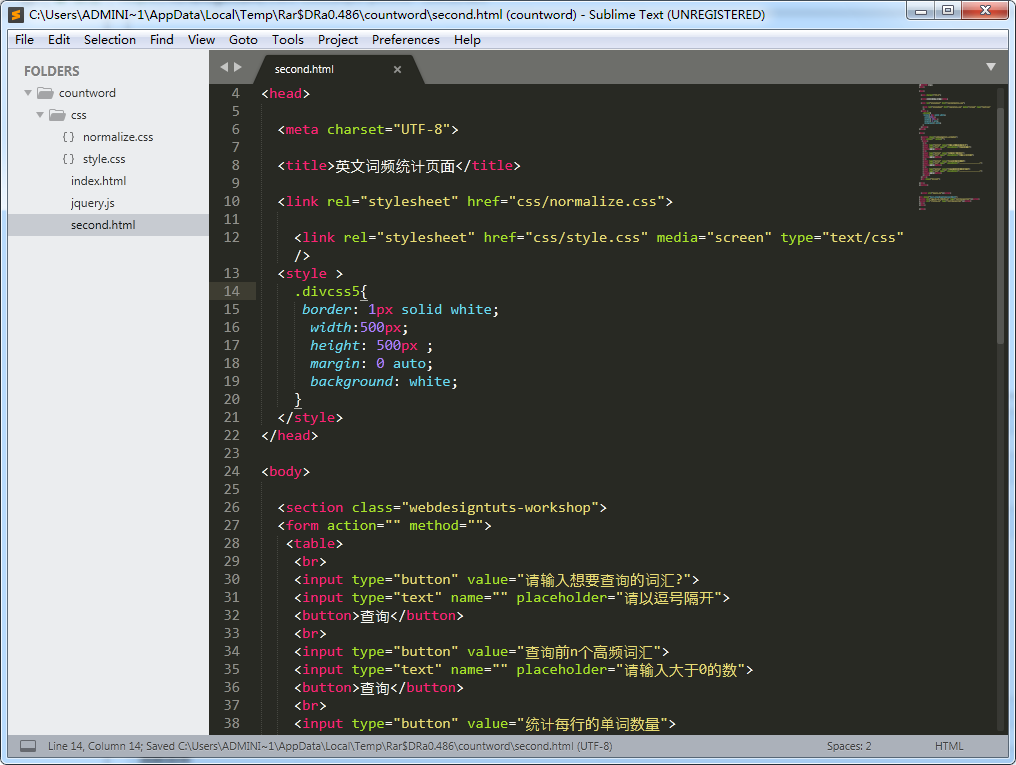The height and width of the screenshot is (765, 1016).
Task: Open the Selection menu
Action: click(110, 40)
